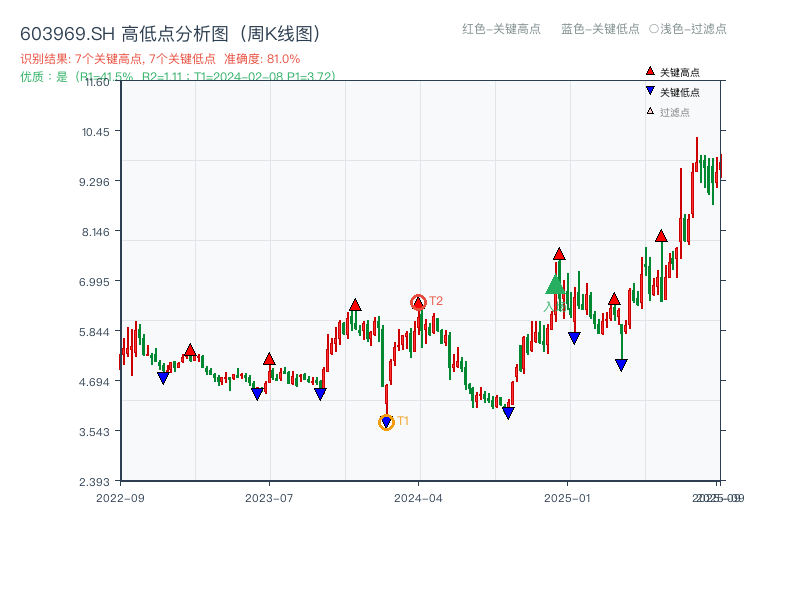Click the 2023-07 x-axis date label

pyautogui.click(x=269, y=498)
